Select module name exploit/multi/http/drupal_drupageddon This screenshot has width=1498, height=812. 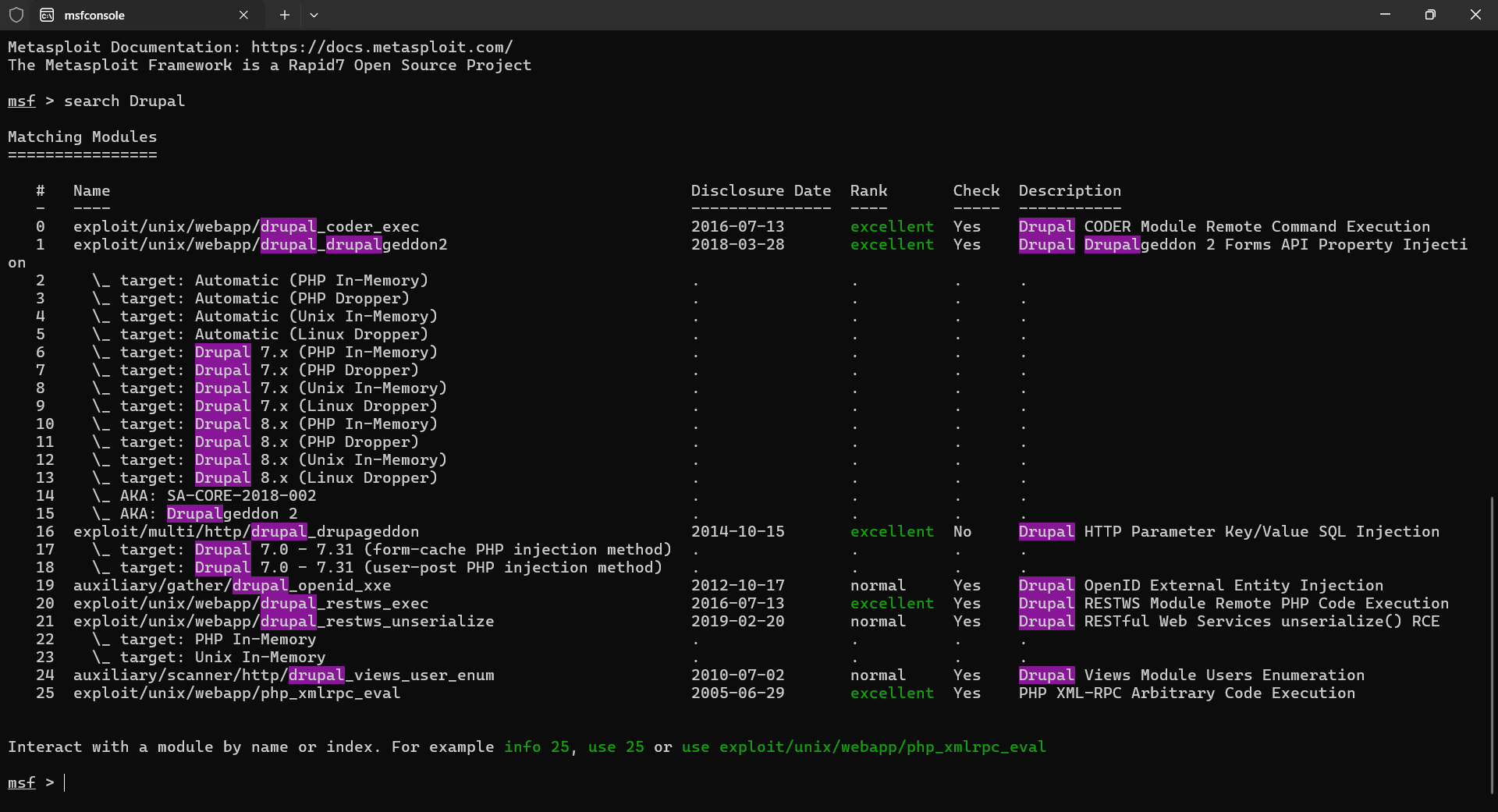tap(247, 532)
